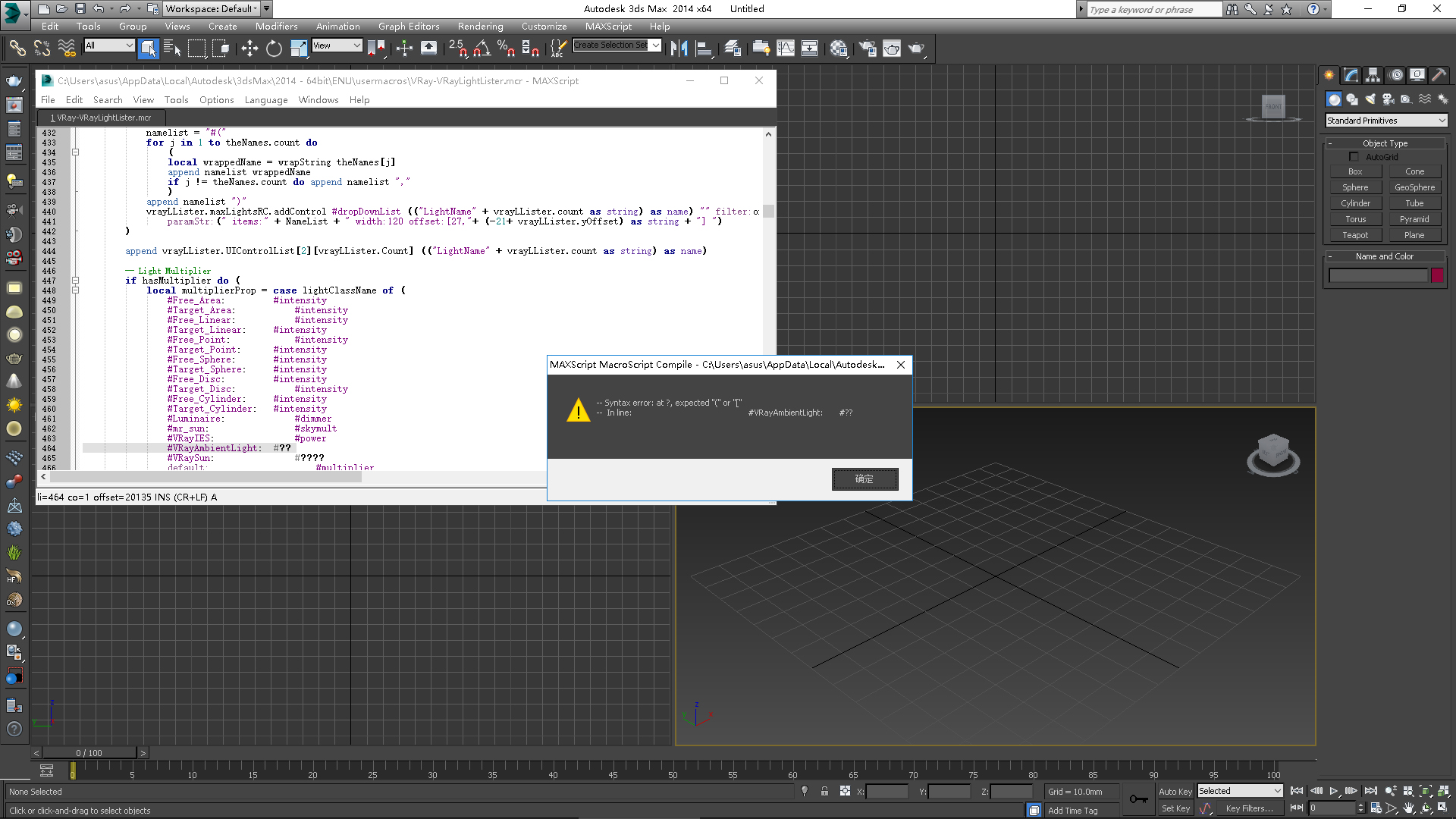The height and width of the screenshot is (819, 1456).
Task: Click the object color swatch
Action: 1437,275
